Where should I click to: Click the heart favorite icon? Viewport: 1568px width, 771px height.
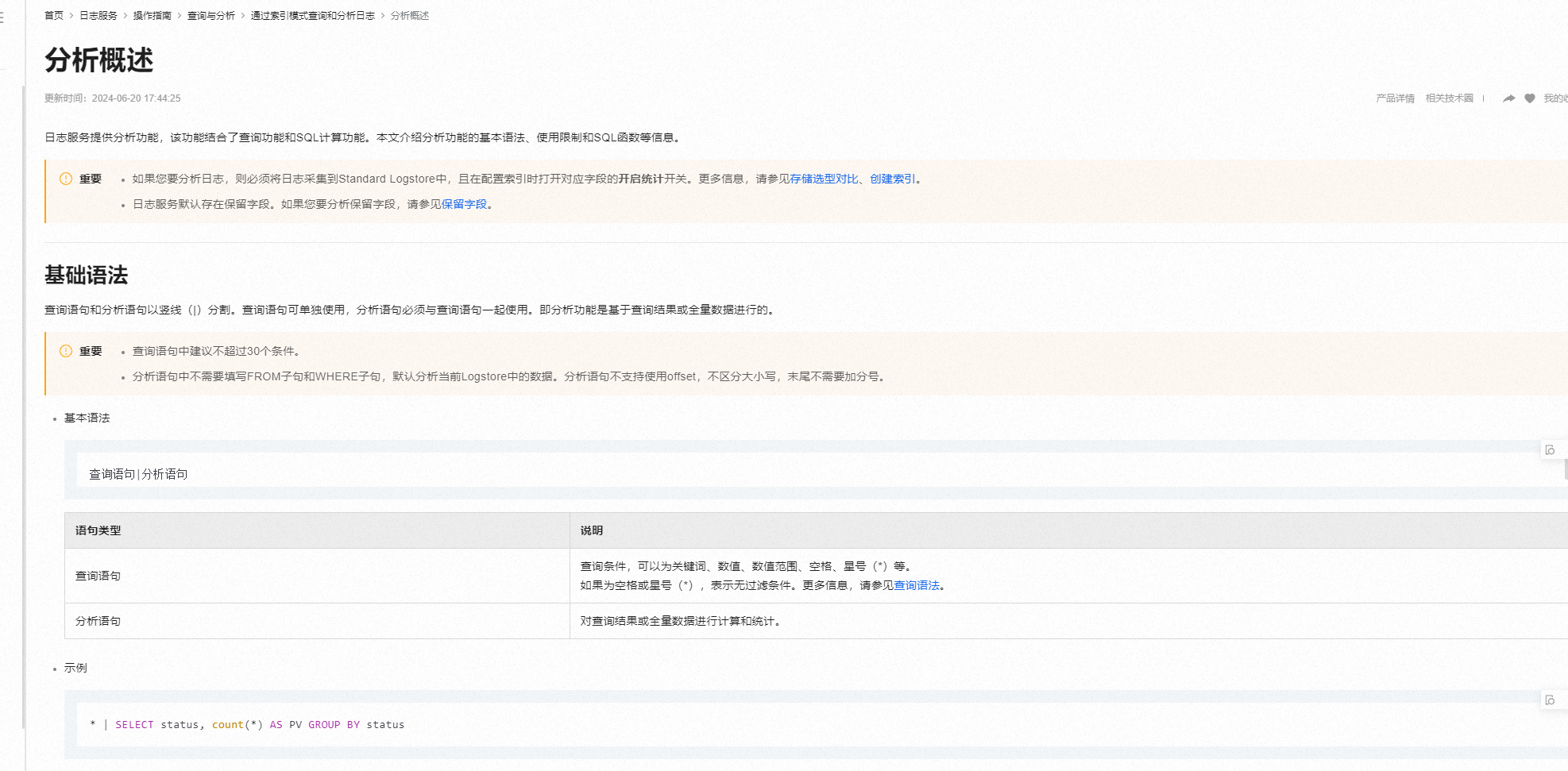click(1529, 98)
